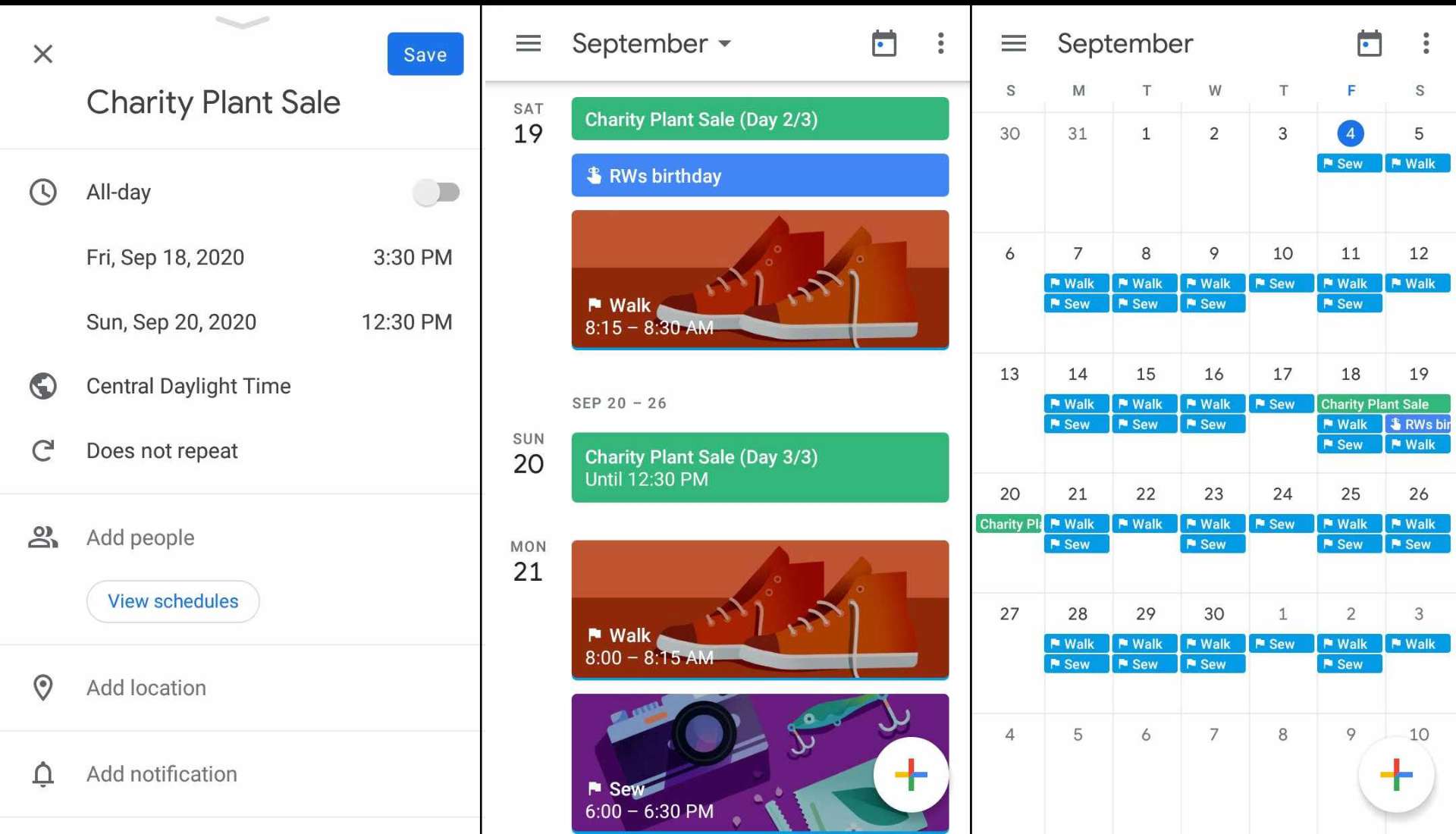1456x834 pixels.
Task: Enable repeat for the Charity Plant Sale event
Action: pos(162,450)
